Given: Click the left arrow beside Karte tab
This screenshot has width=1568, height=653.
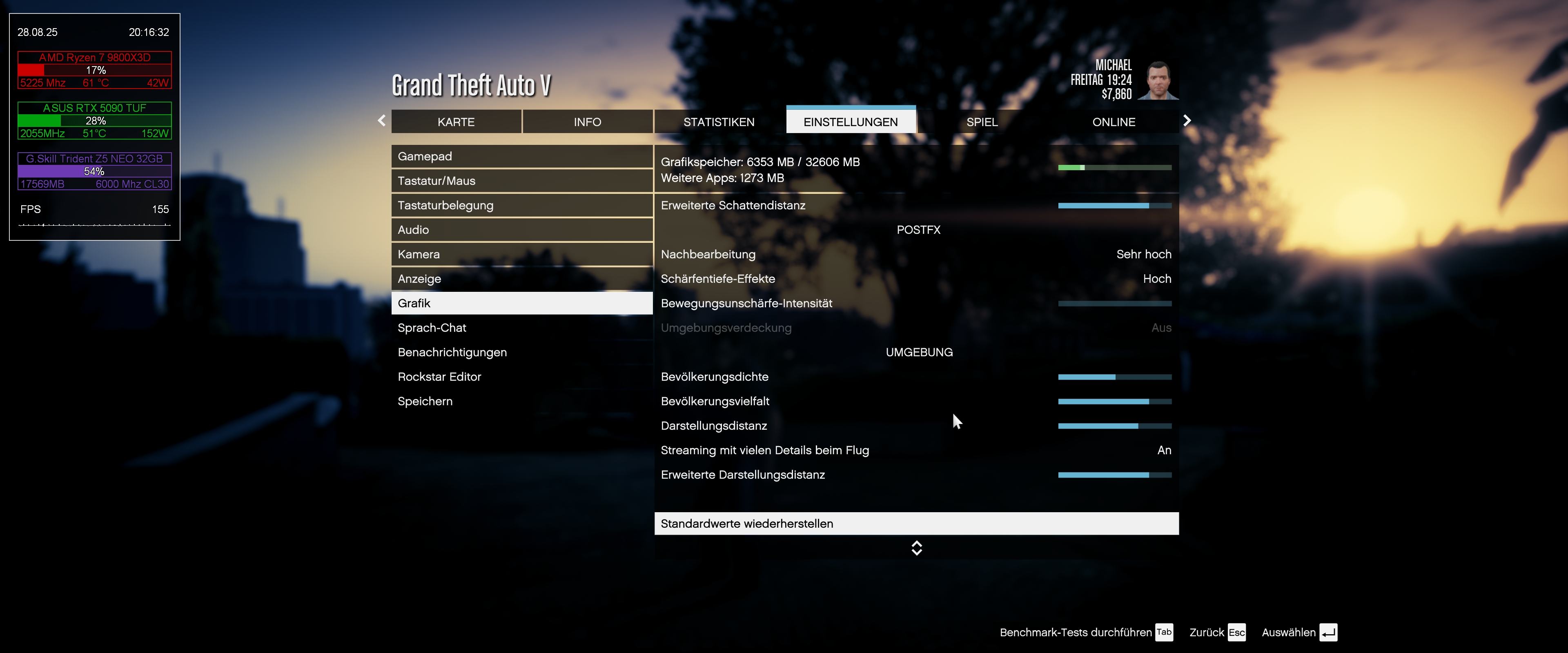Looking at the screenshot, I should pyautogui.click(x=382, y=120).
